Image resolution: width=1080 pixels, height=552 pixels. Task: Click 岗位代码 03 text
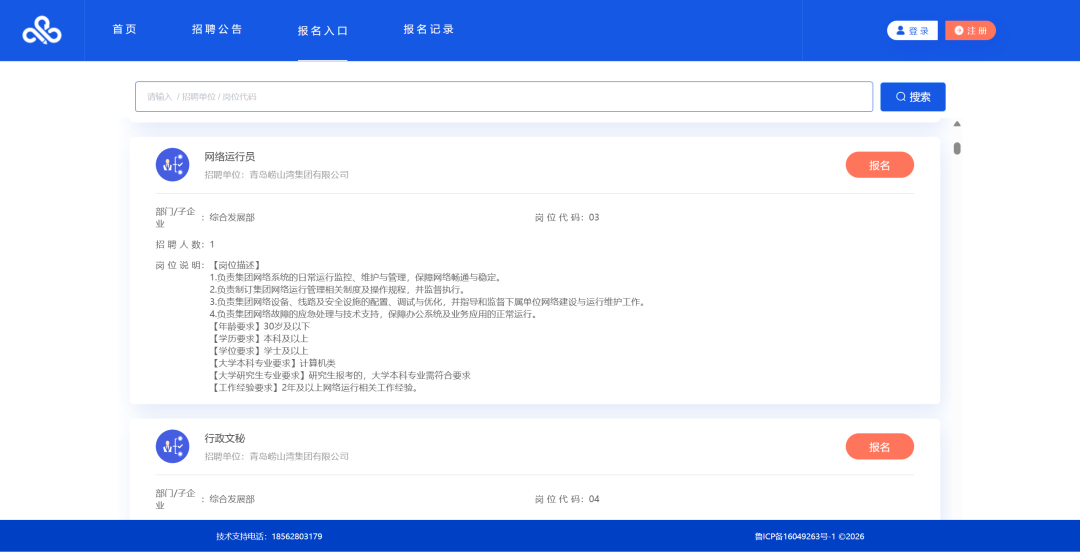(x=567, y=218)
